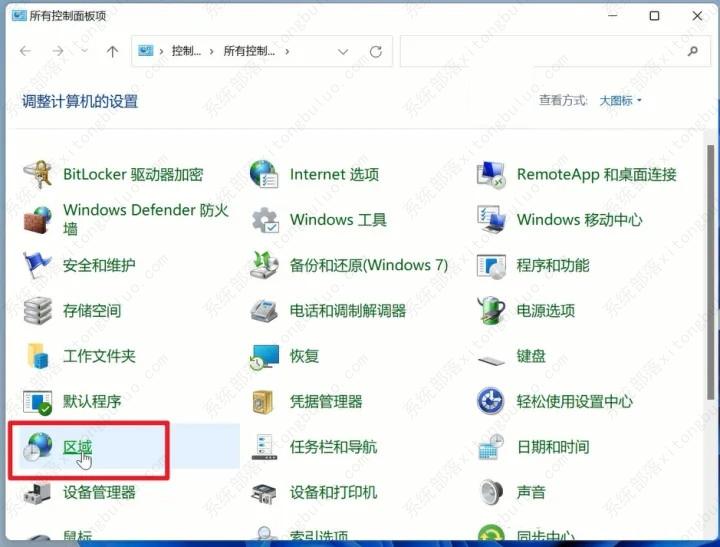The image size is (720, 547).
Task: Open Windows Defender 防火墙 icon
Action: tap(38, 219)
